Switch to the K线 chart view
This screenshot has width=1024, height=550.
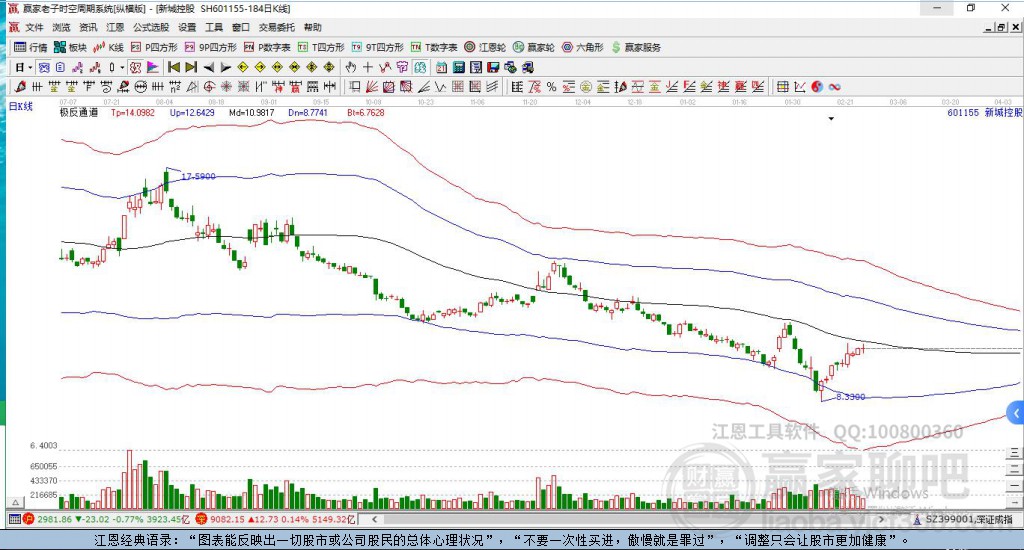click(108, 47)
